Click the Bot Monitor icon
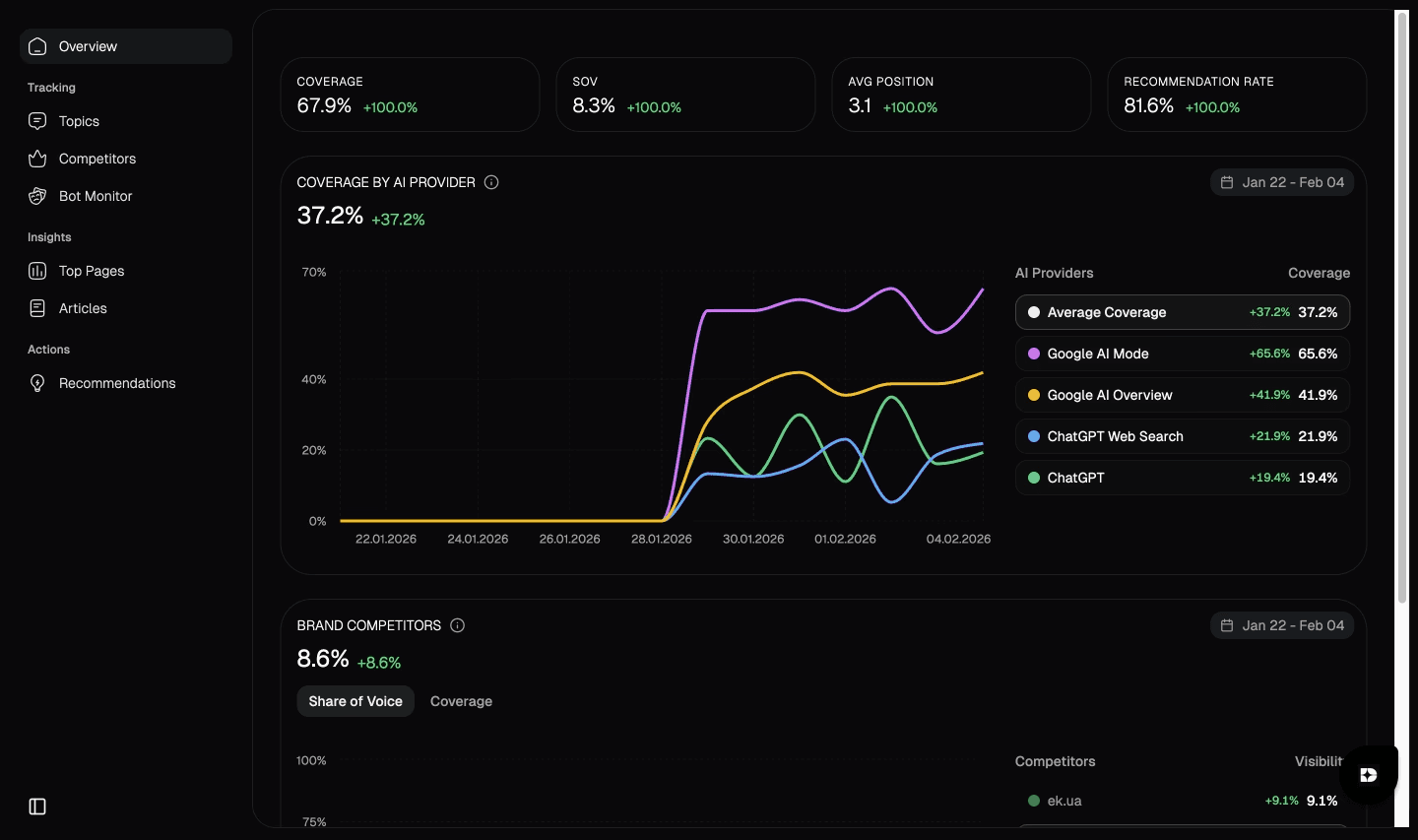Image resolution: width=1418 pixels, height=840 pixels. (37, 196)
